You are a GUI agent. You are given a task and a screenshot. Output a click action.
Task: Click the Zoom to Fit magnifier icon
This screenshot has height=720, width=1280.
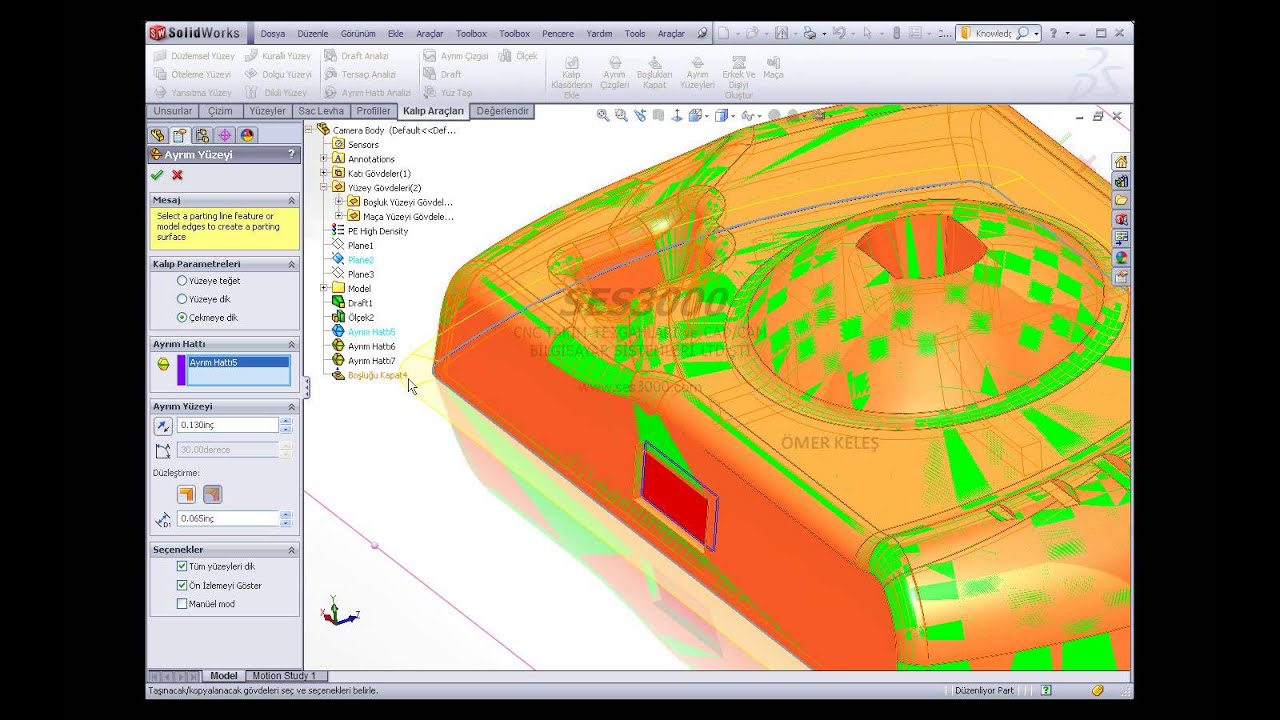click(603, 116)
